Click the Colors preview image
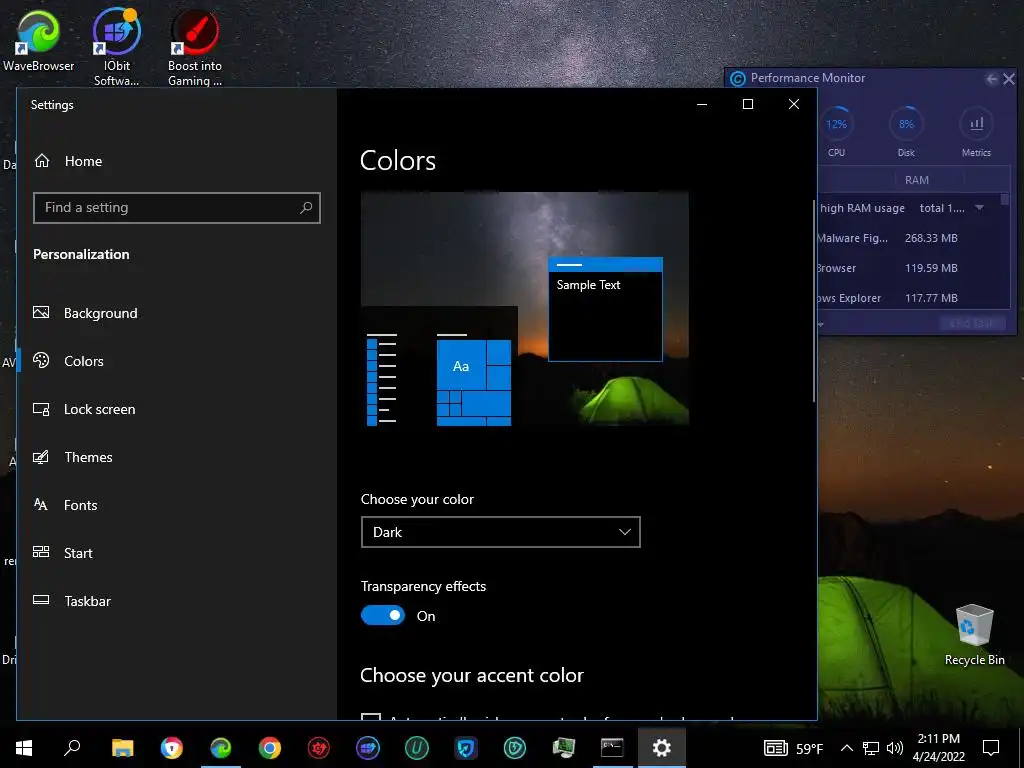This screenshot has height=768, width=1024. point(524,308)
